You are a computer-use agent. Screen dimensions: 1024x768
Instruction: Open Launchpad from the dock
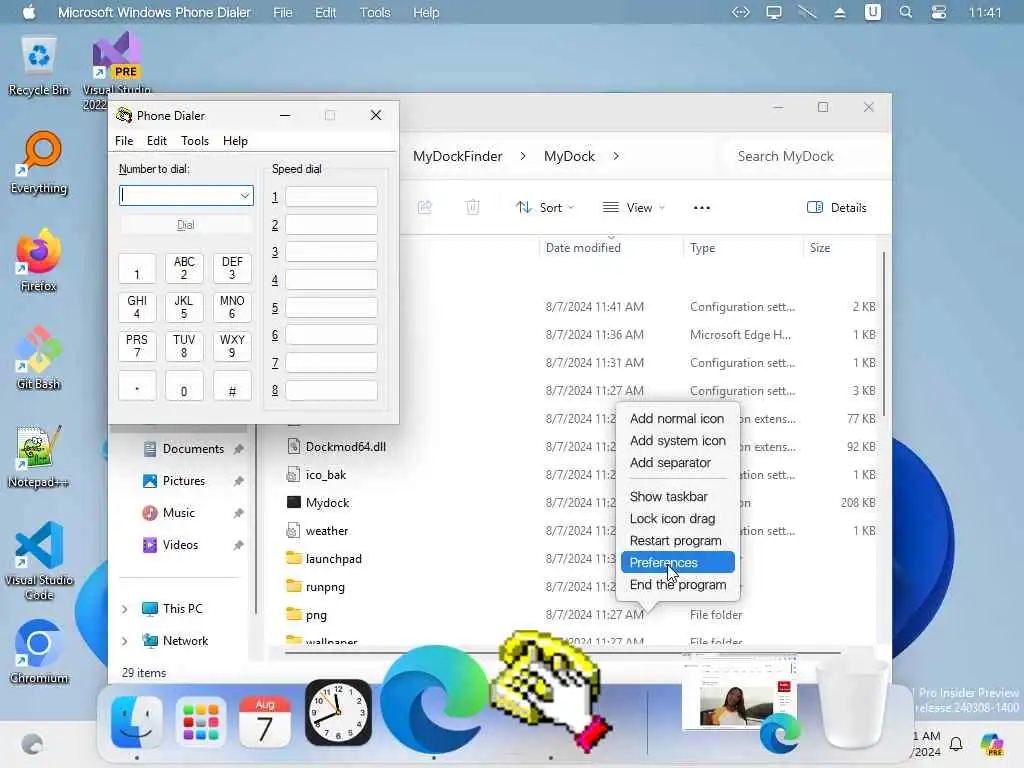[x=200, y=722]
